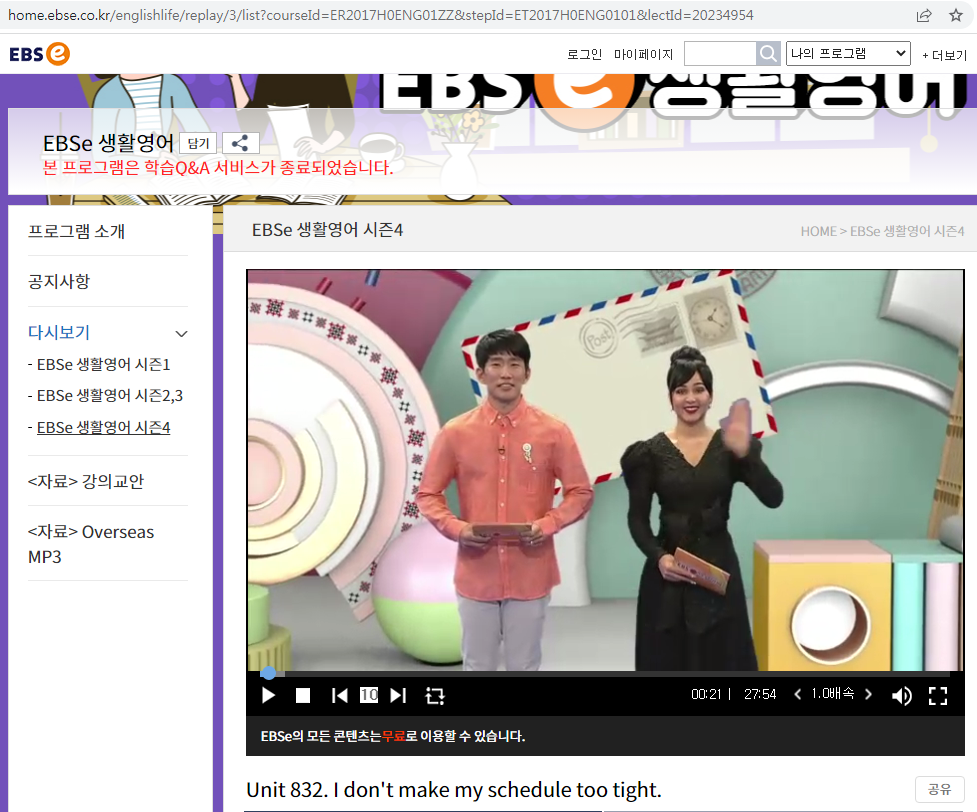Click the 1.0배속 speed label

tap(832, 694)
